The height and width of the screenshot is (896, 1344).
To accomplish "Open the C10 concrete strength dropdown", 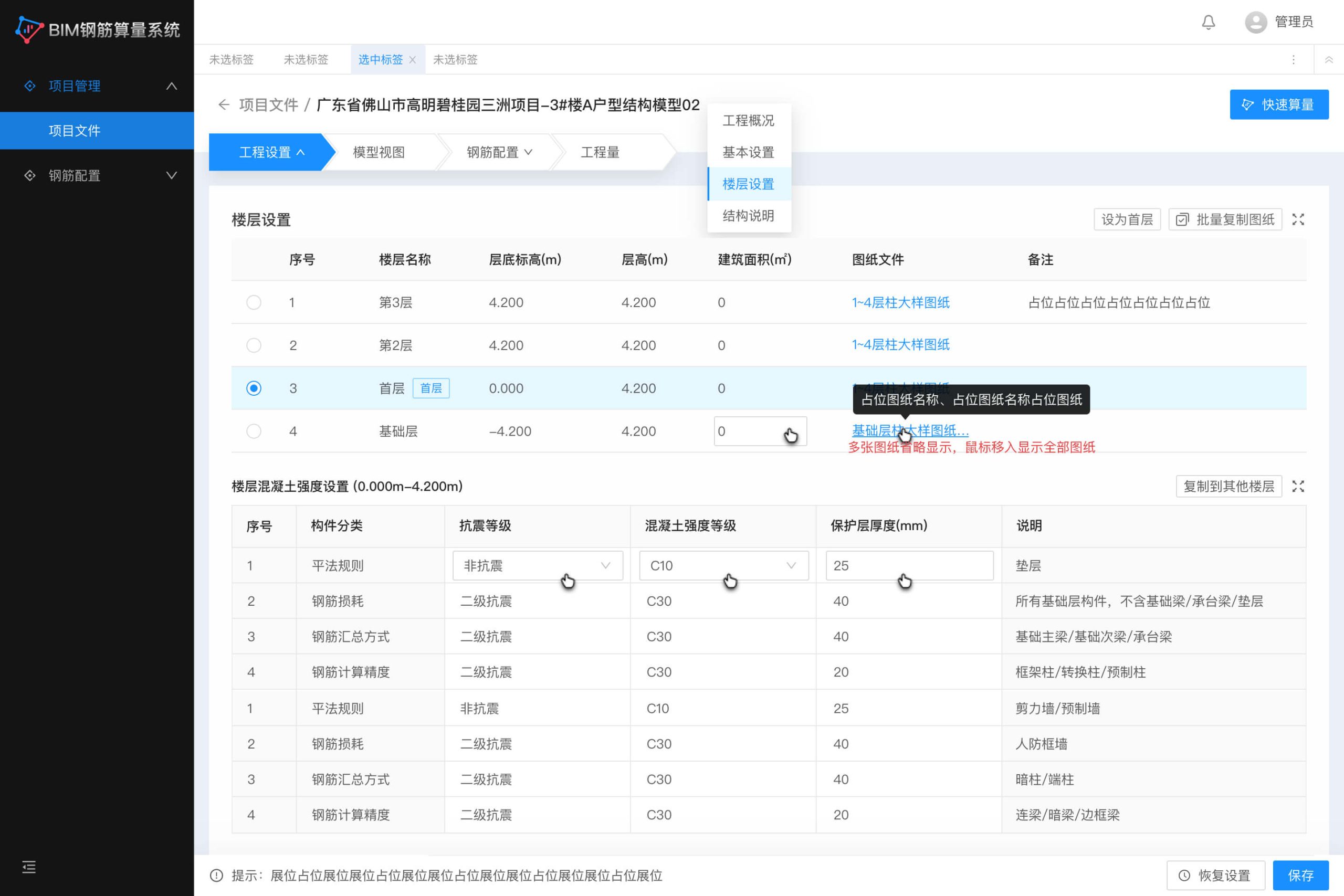I will coord(723,566).
